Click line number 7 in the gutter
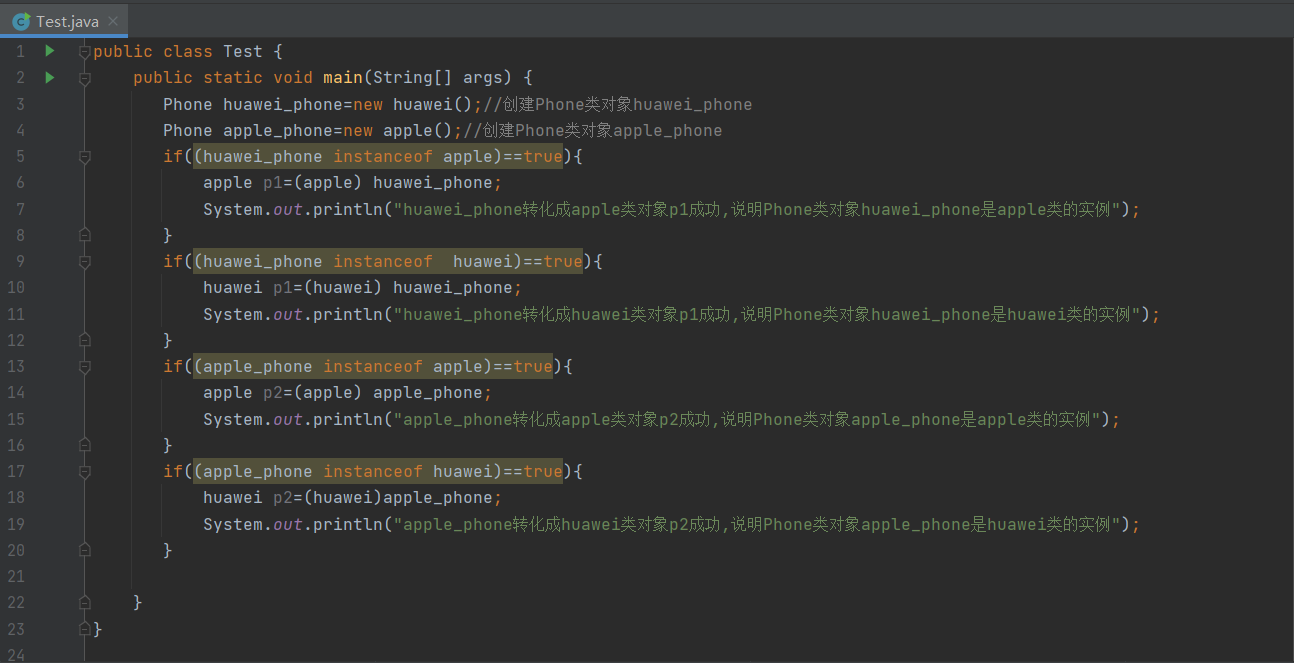Screen dimensions: 1294x663 [x=20, y=209]
